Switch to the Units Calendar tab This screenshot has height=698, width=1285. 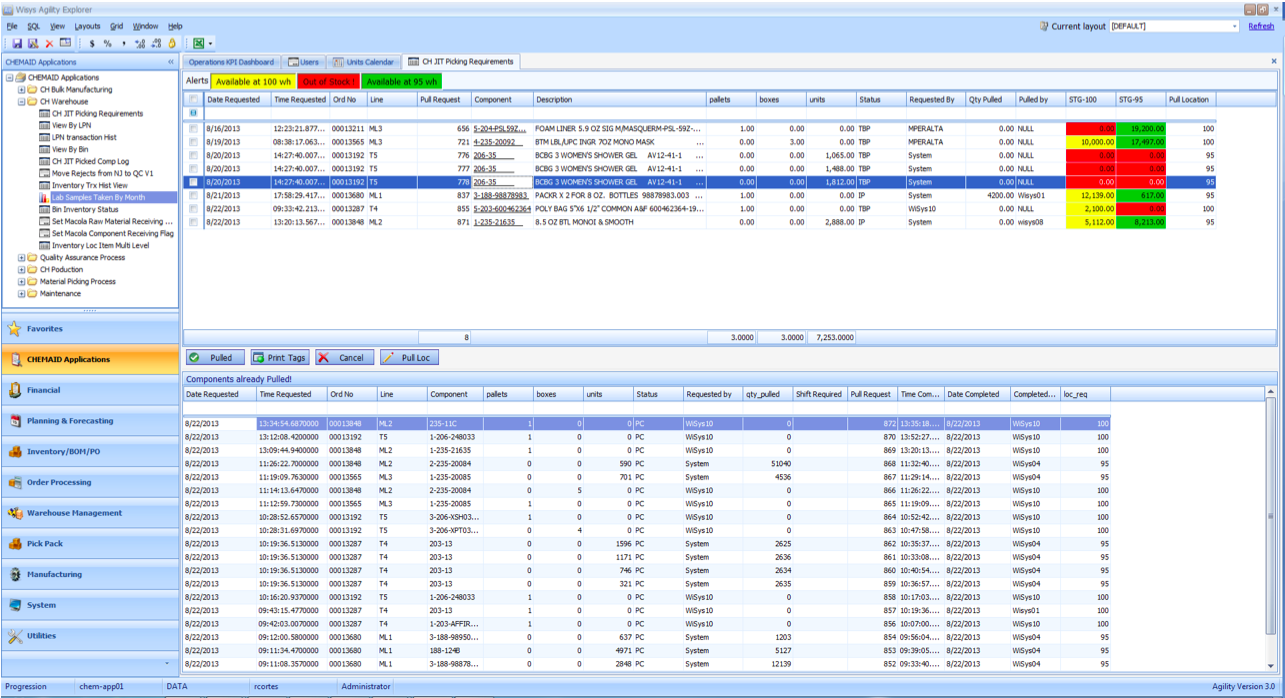click(x=364, y=62)
